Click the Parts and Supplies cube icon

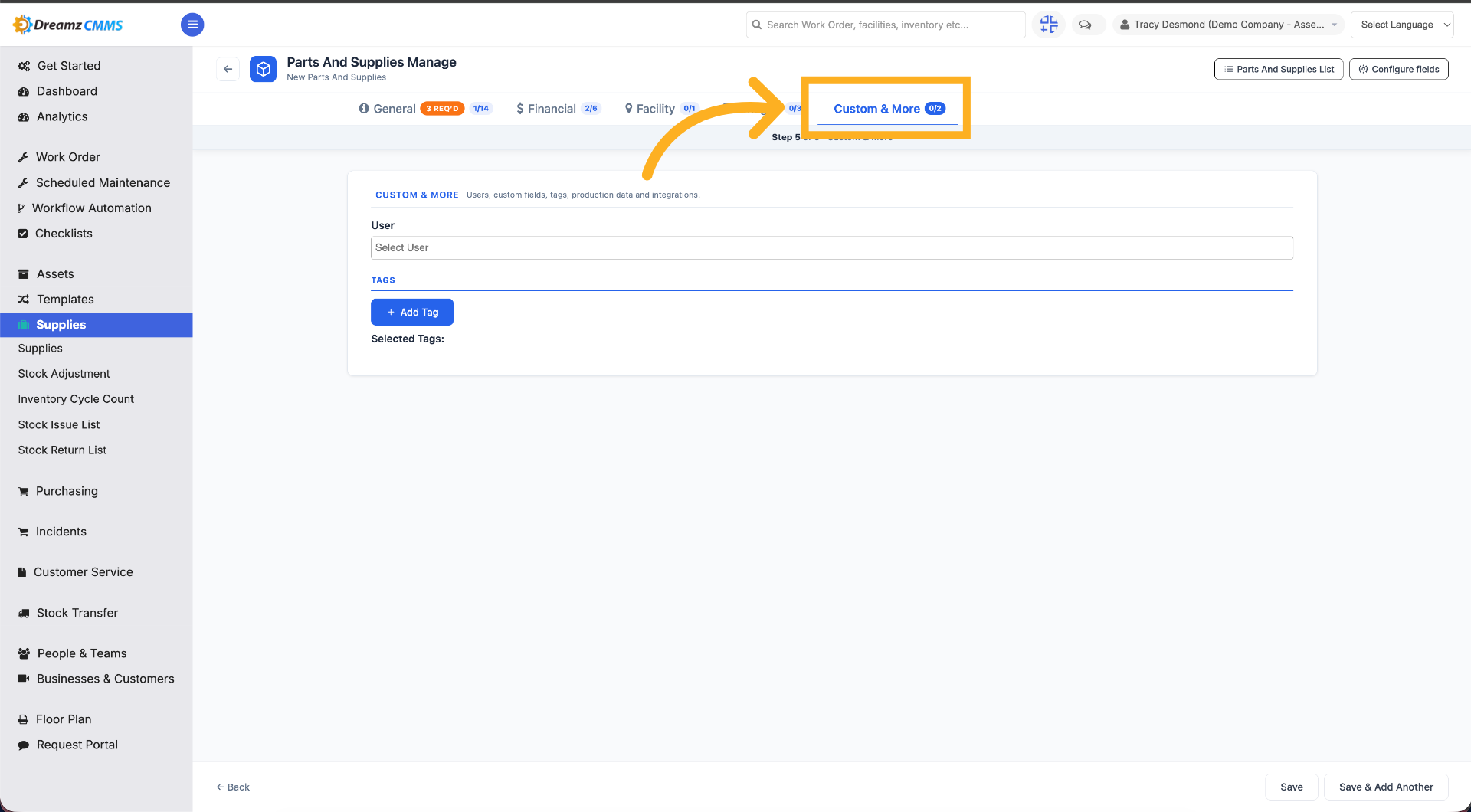point(263,69)
